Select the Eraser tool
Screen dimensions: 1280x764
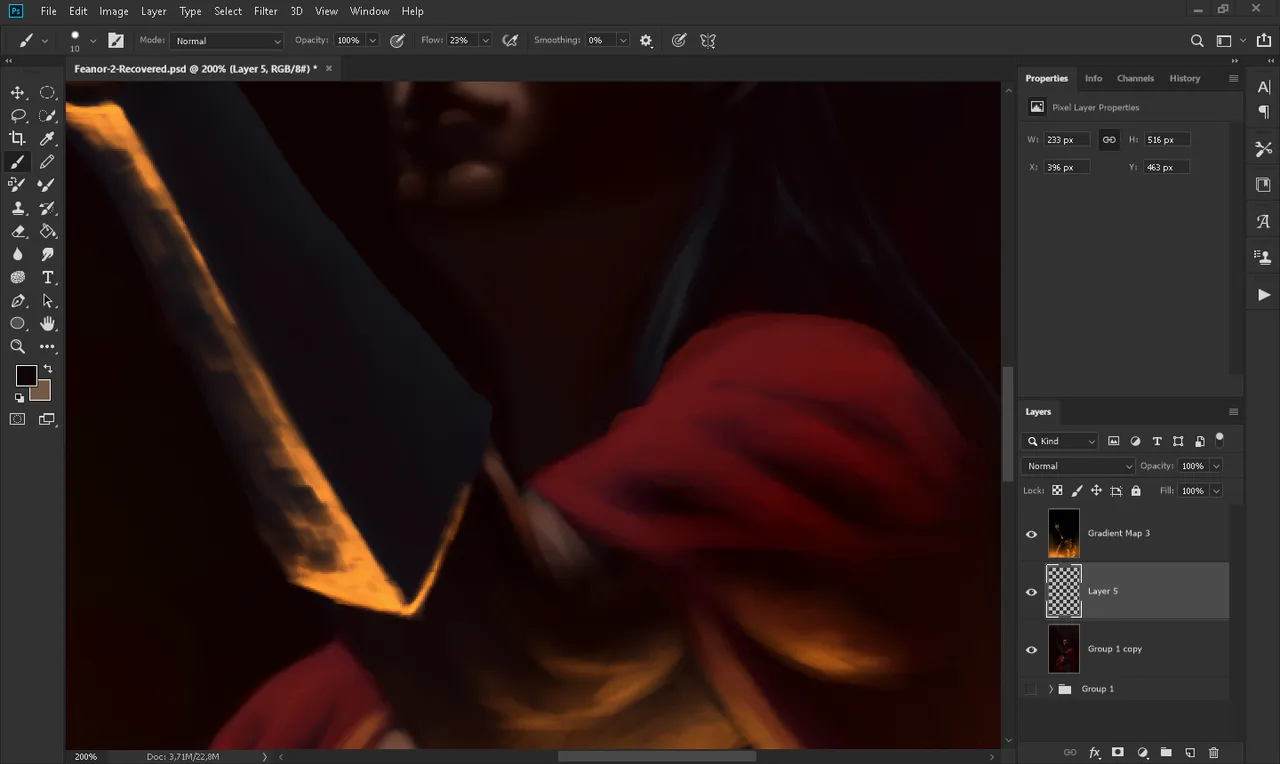click(18, 231)
